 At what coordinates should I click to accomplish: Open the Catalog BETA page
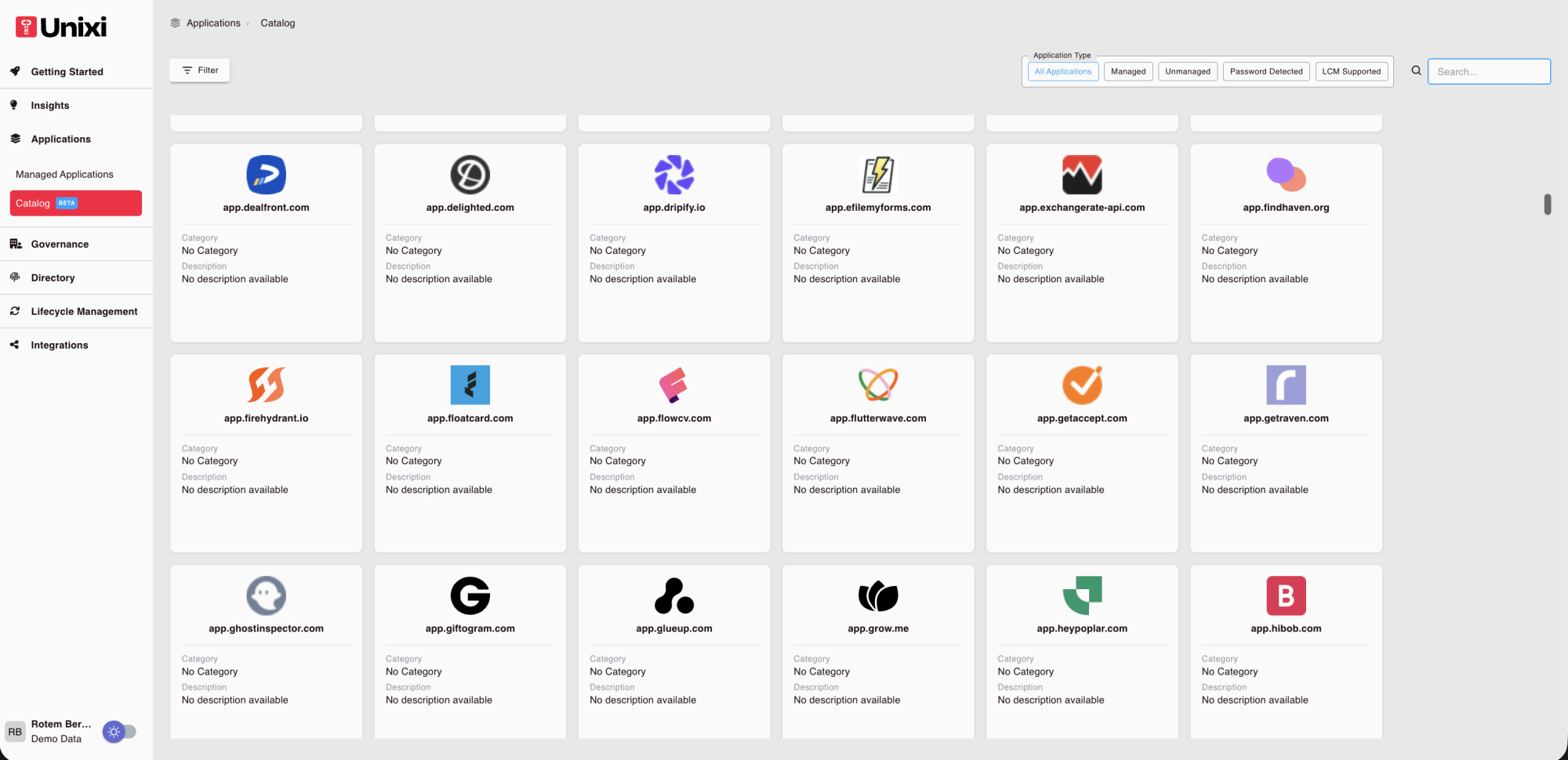click(76, 203)
